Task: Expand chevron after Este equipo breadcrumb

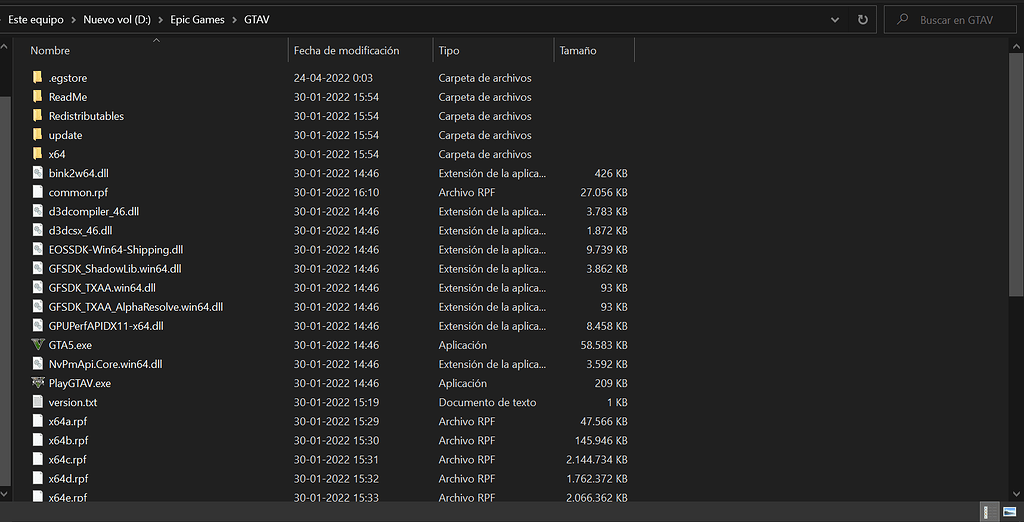Action: [x=73, y=19]
